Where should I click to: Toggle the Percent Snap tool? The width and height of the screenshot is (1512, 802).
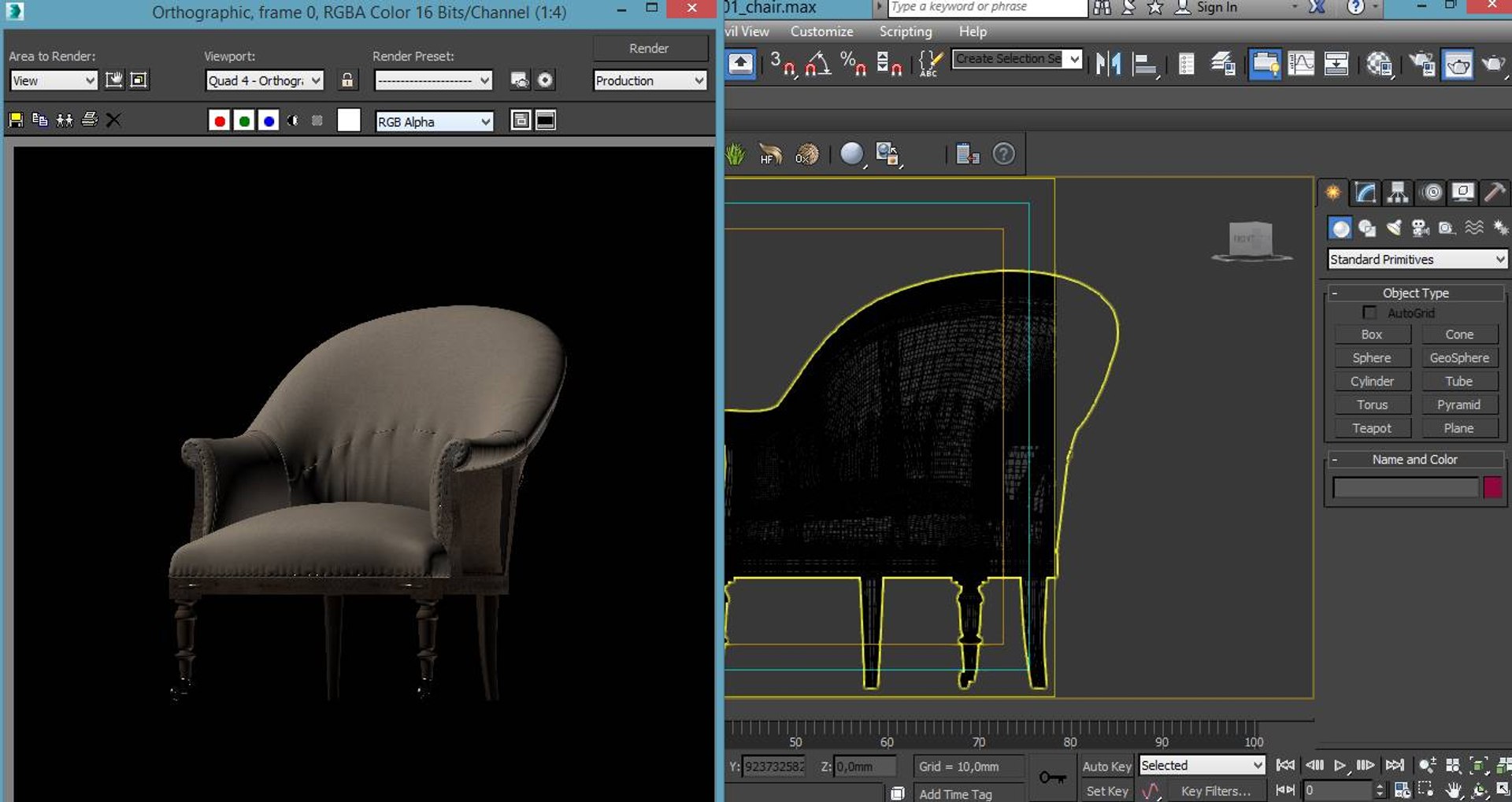tap(853, 63)
